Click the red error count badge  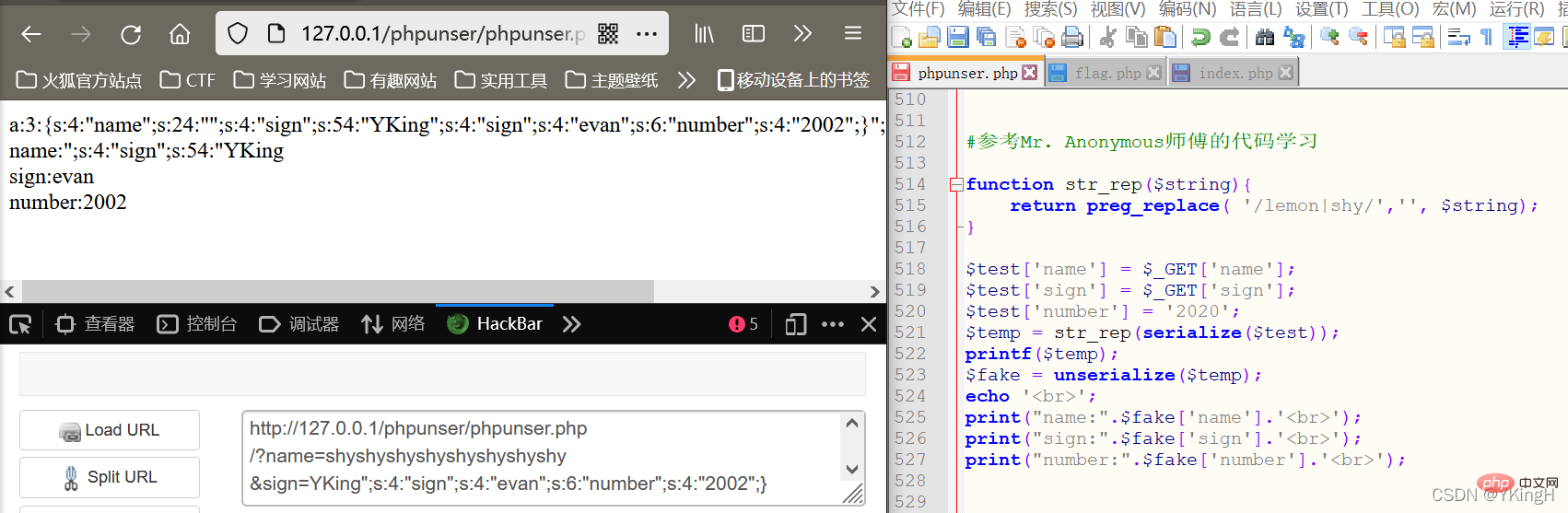pyautogui.click(x=743, y=324)
